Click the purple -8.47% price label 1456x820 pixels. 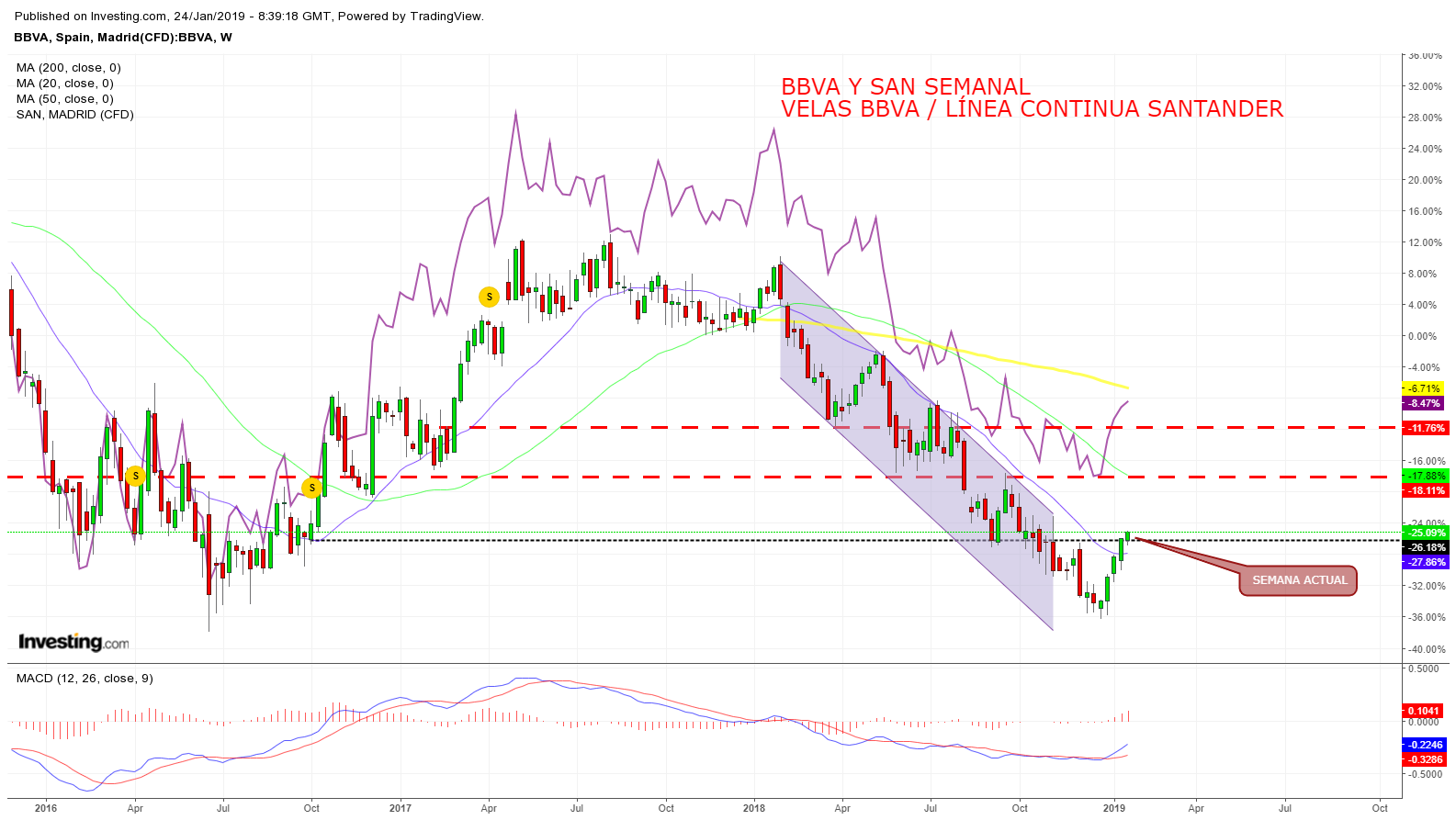(x=1422, y=403)
